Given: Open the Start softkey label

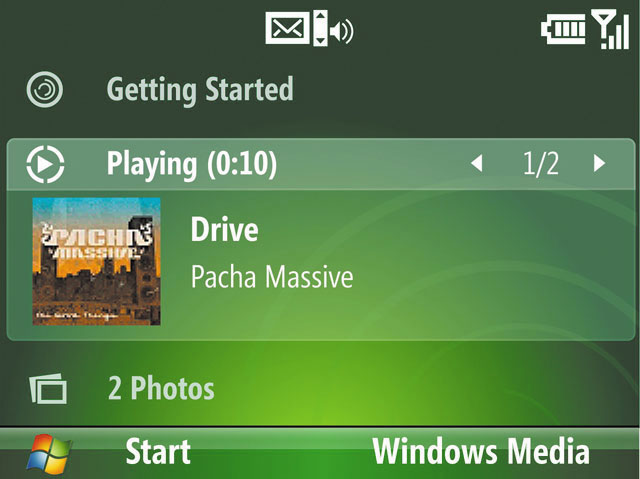Looking at the screenshot, I should tap(158, 451).
